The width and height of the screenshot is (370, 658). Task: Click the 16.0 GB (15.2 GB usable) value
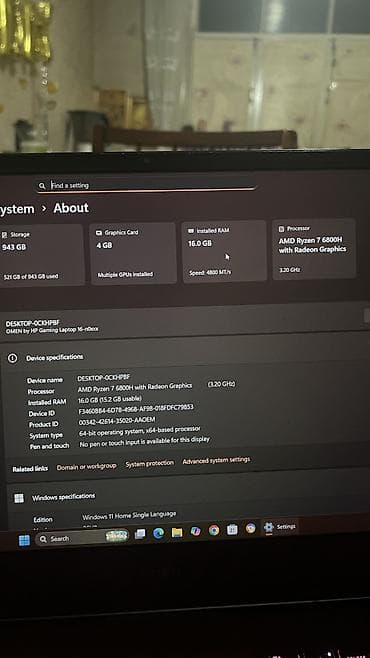pyautogui.click(x=110, y=399)
